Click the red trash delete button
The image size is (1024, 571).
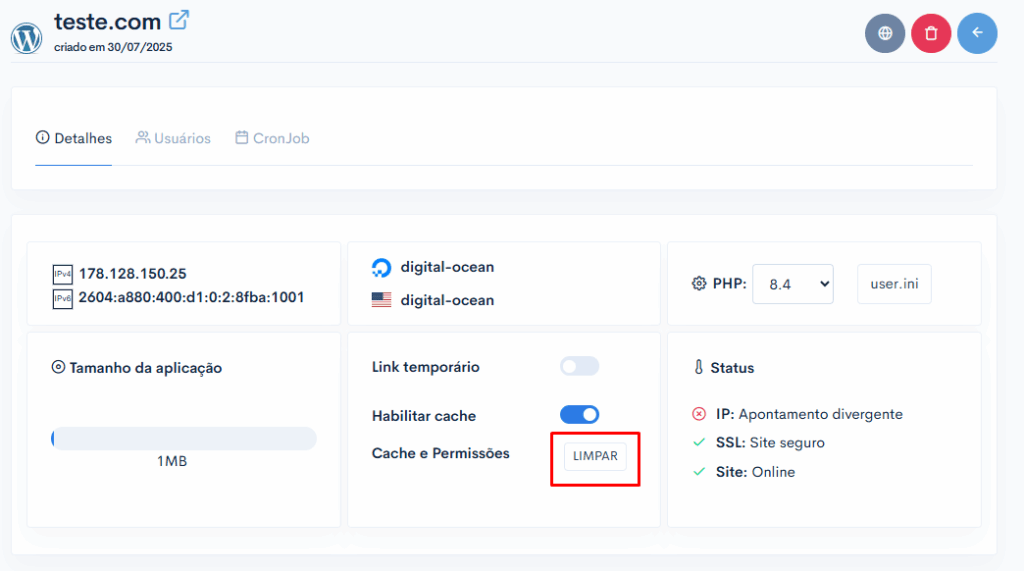[x=931, y=33]
